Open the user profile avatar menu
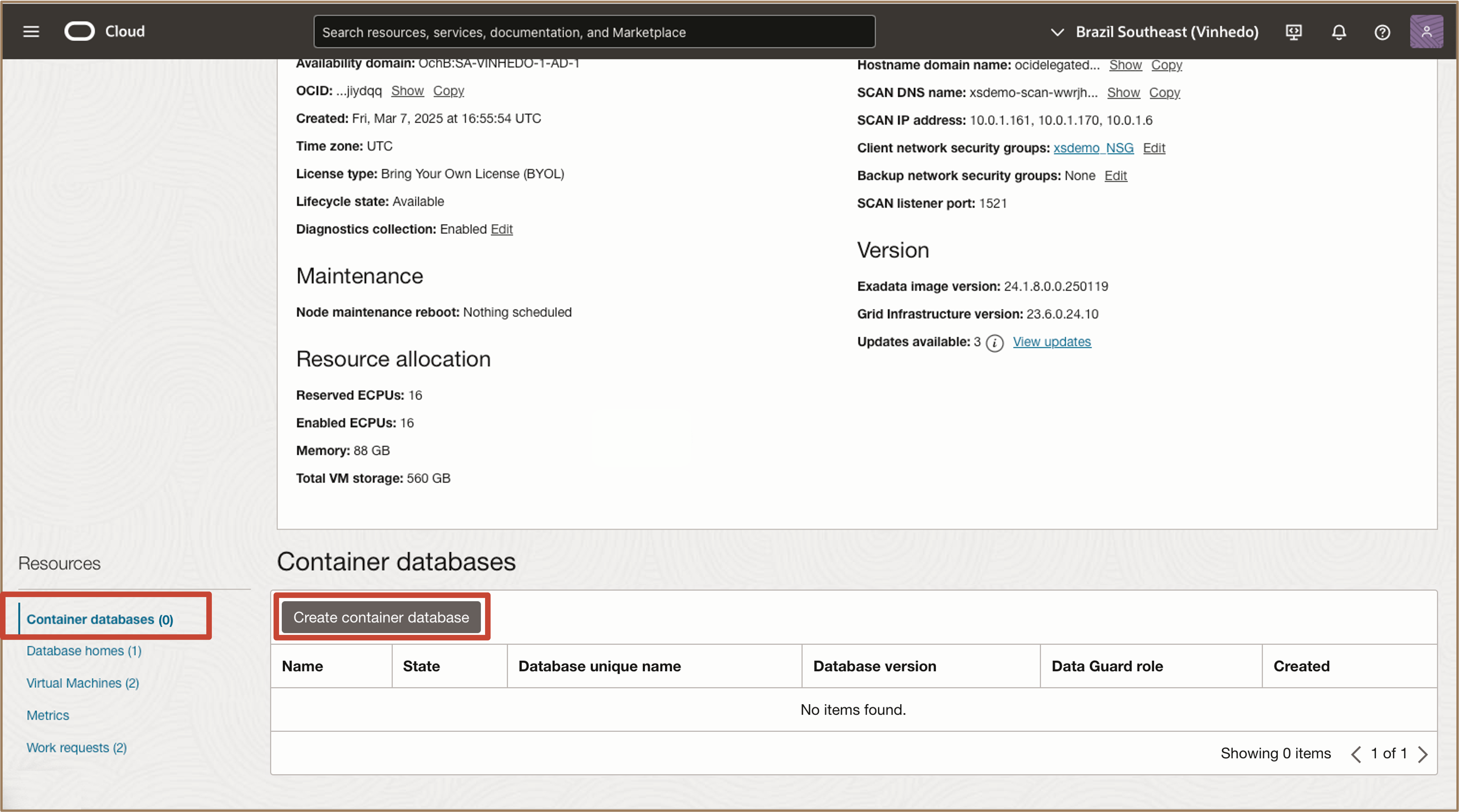1459x812 pixels. coord(1426,32)
